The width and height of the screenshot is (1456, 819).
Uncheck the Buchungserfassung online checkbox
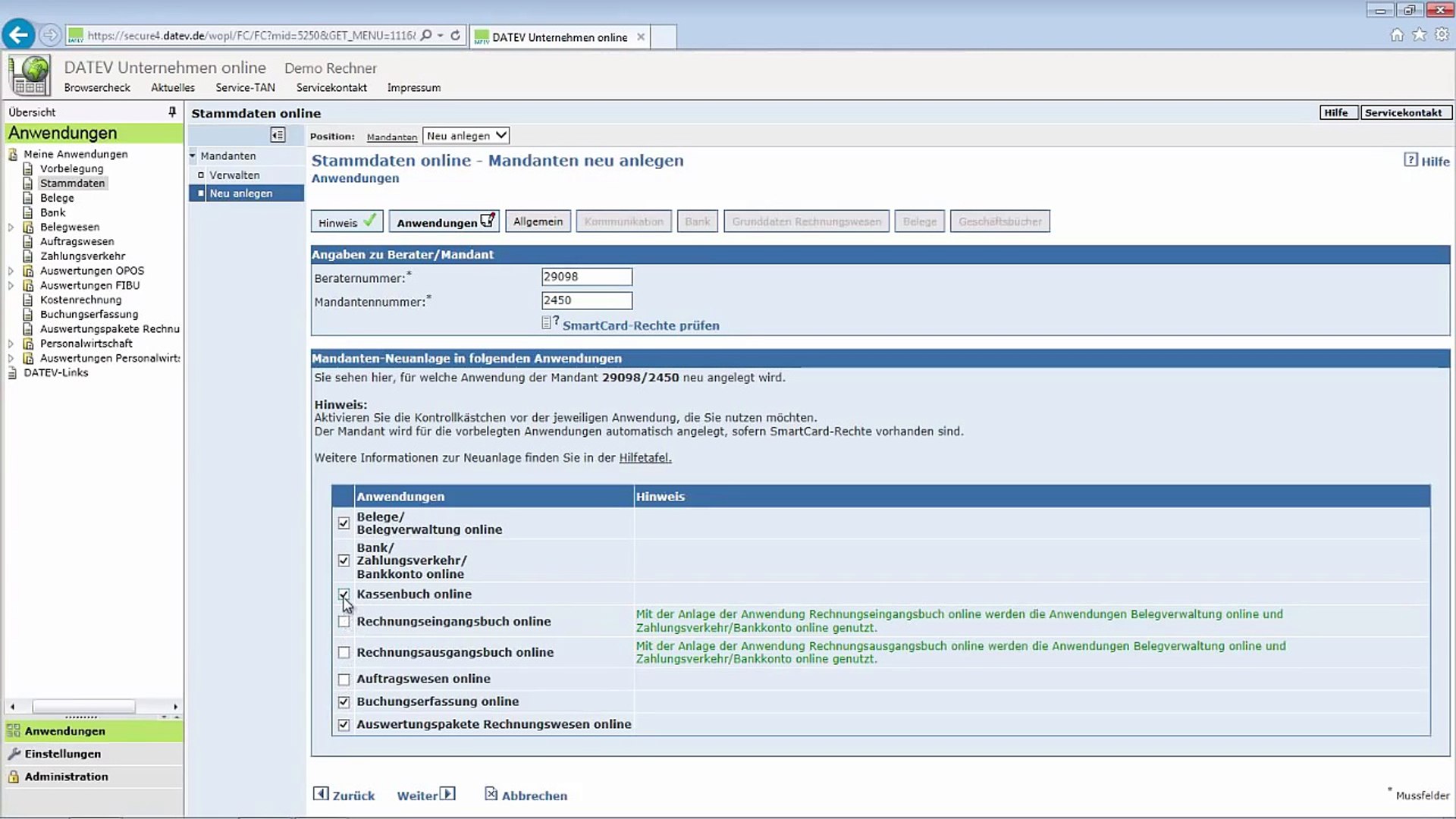pos(344,702)
